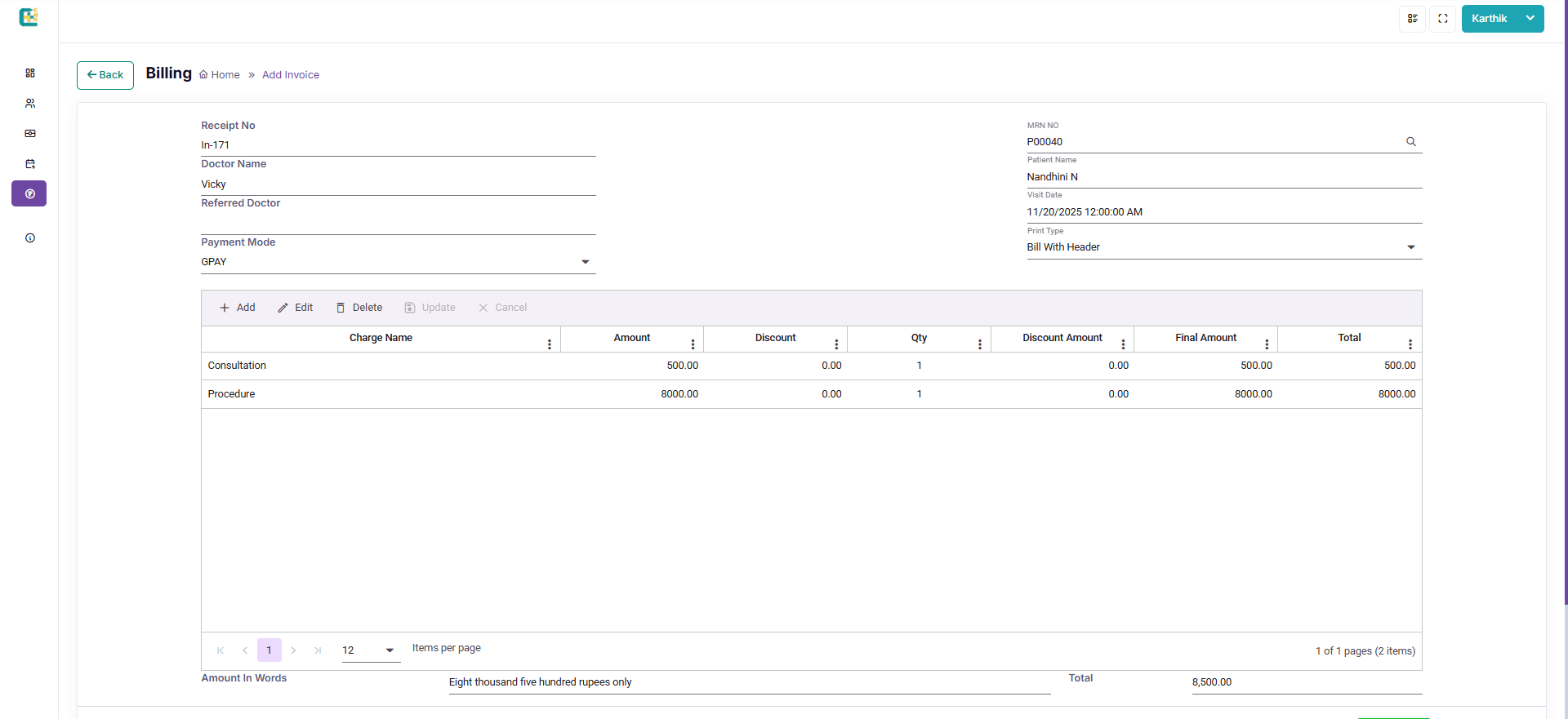Click the Amount In Words field
Image resolution: width=1568 pixels, height=719 pixels.
click(x=750, y=682)
